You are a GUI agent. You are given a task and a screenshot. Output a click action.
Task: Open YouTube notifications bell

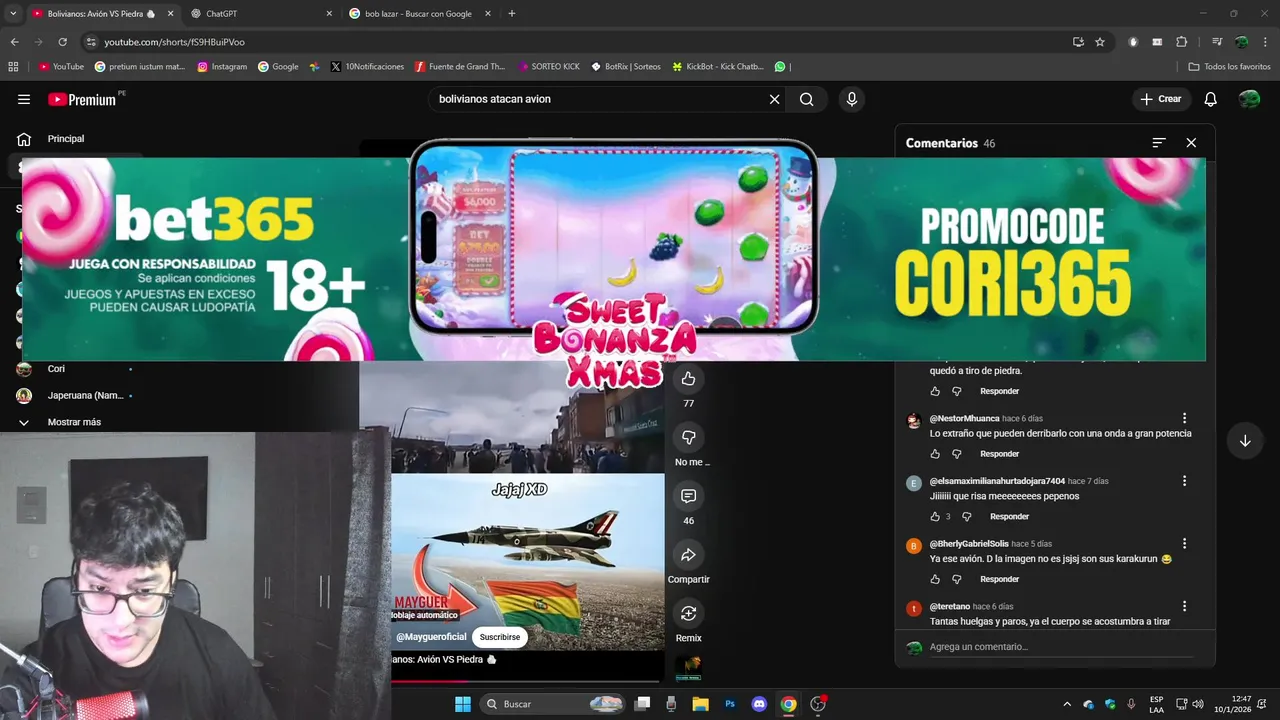pos(1210,99)
